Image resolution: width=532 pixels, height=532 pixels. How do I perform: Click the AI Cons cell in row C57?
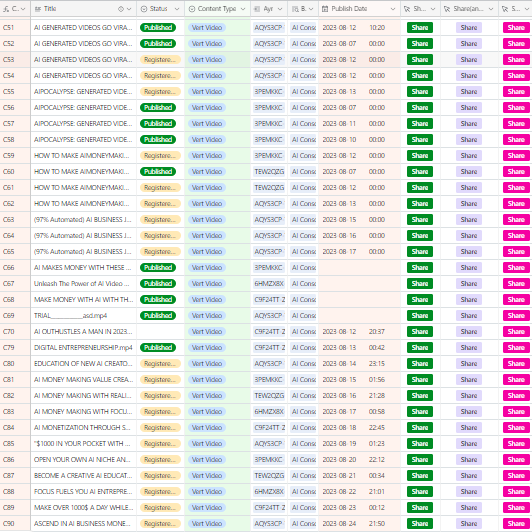[x=303, y=124]
